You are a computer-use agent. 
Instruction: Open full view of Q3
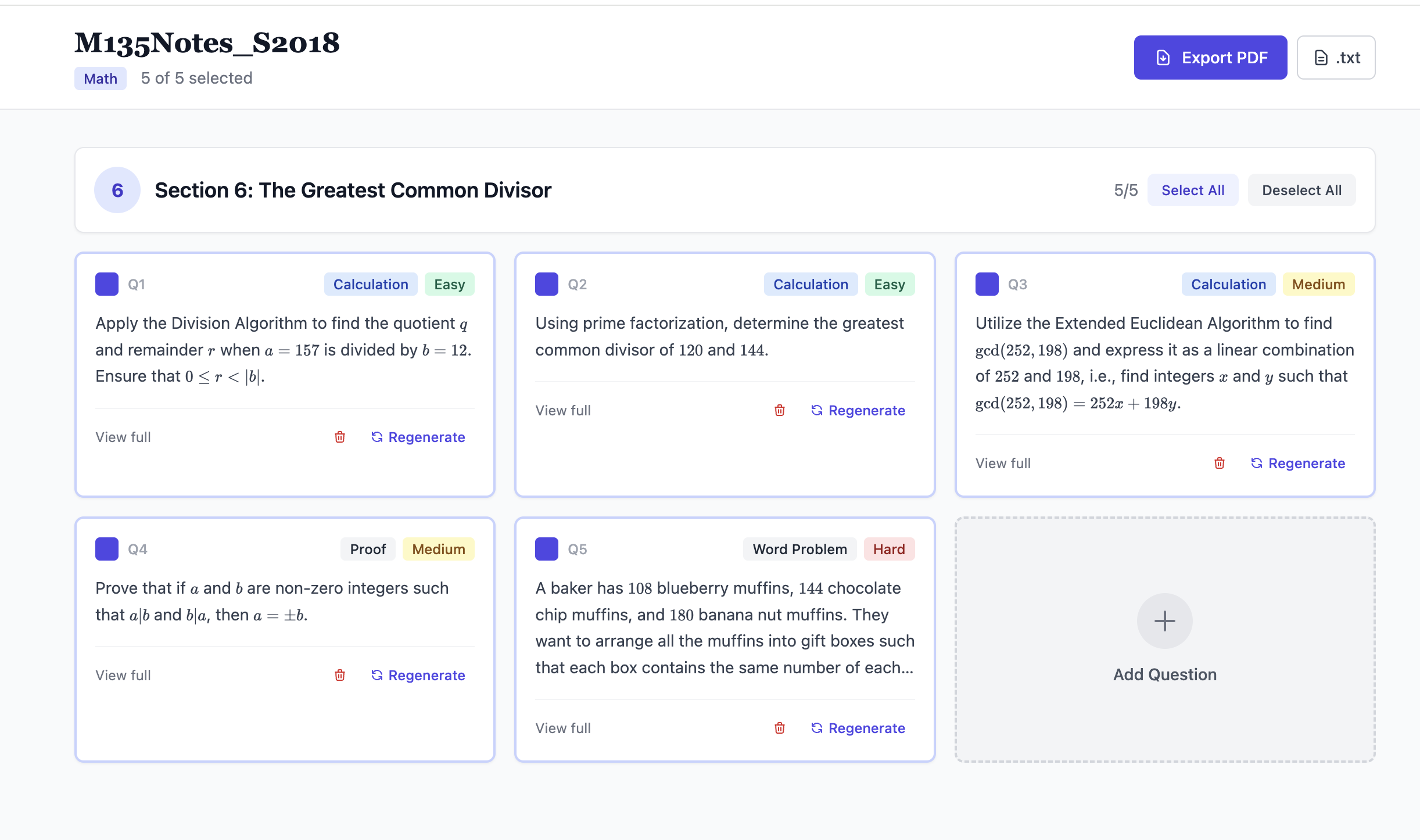[1003, 463]
